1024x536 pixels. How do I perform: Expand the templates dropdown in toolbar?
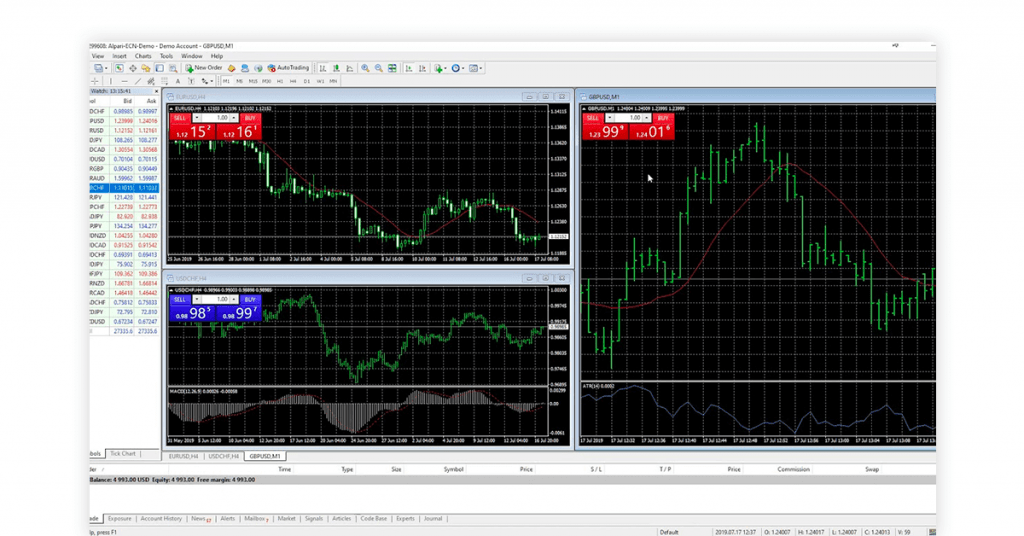pos(476,68)
